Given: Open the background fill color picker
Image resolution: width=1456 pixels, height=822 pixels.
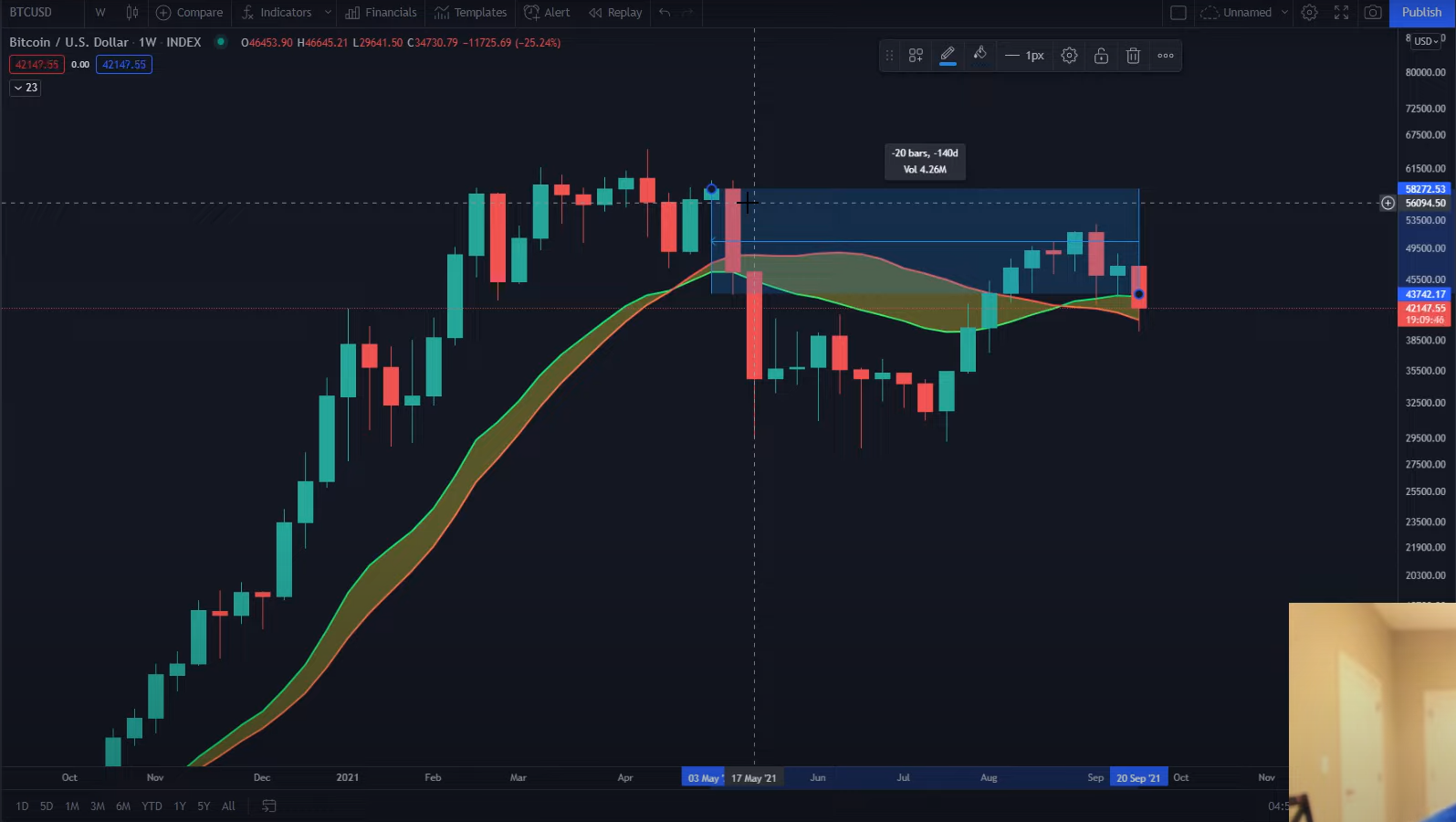Looking at the screenshot, I should click(979, 56).
